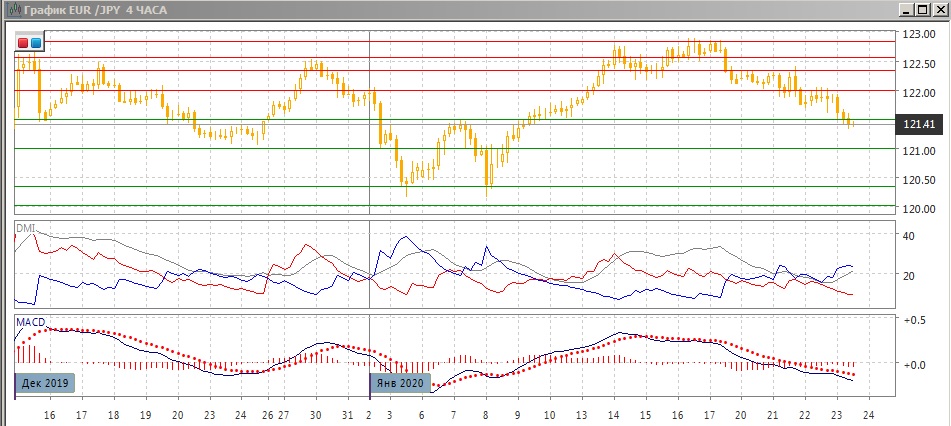This screenshot has height=426, width=951.
Task: Select the DMI indicator label
Action: [24, 228]
